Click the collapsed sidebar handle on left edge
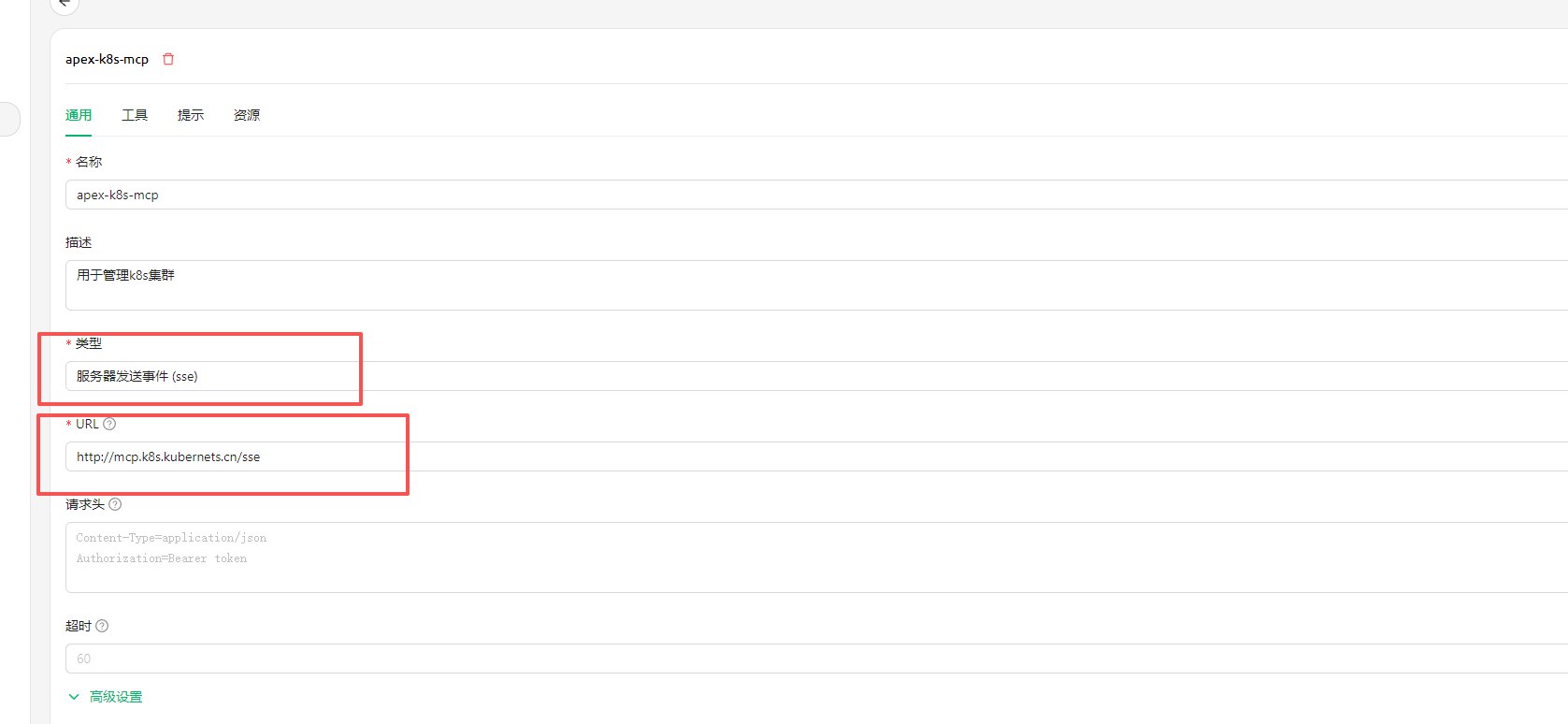 coord(7,119)
